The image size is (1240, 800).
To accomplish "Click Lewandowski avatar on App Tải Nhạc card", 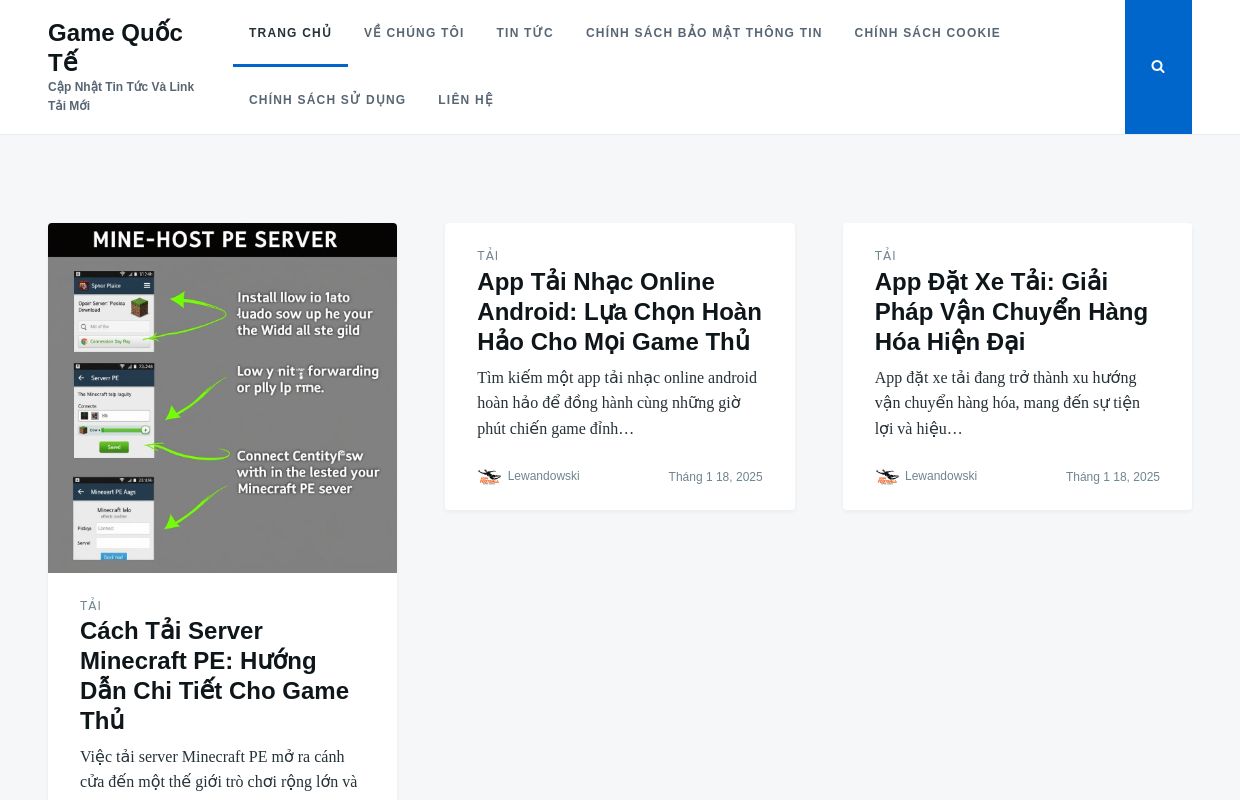I will tap(489, 477).
